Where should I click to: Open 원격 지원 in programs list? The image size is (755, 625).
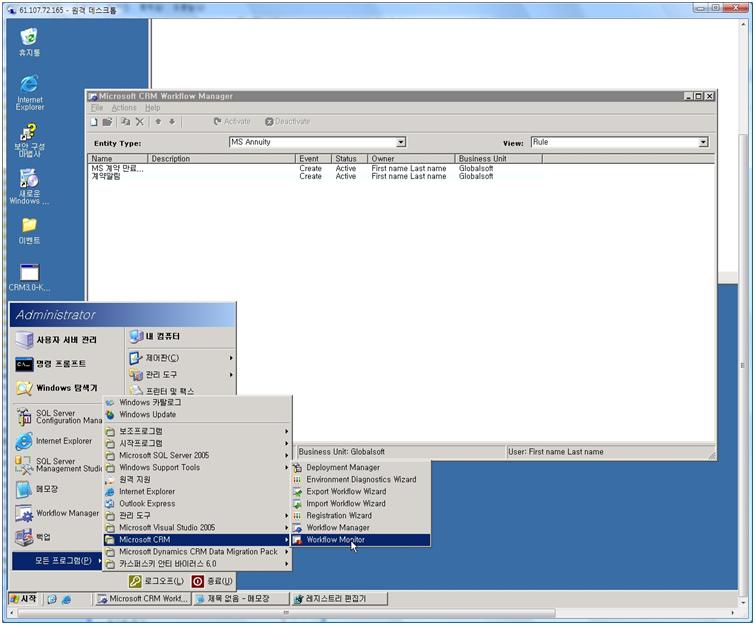click(197, 480)
